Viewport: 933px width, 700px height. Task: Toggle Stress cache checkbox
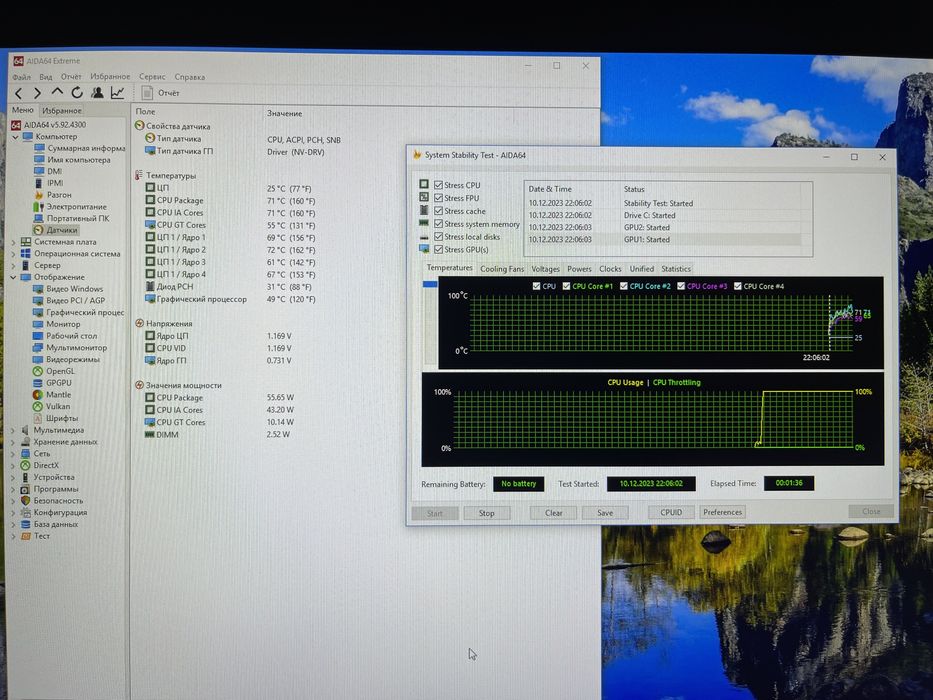439,211
